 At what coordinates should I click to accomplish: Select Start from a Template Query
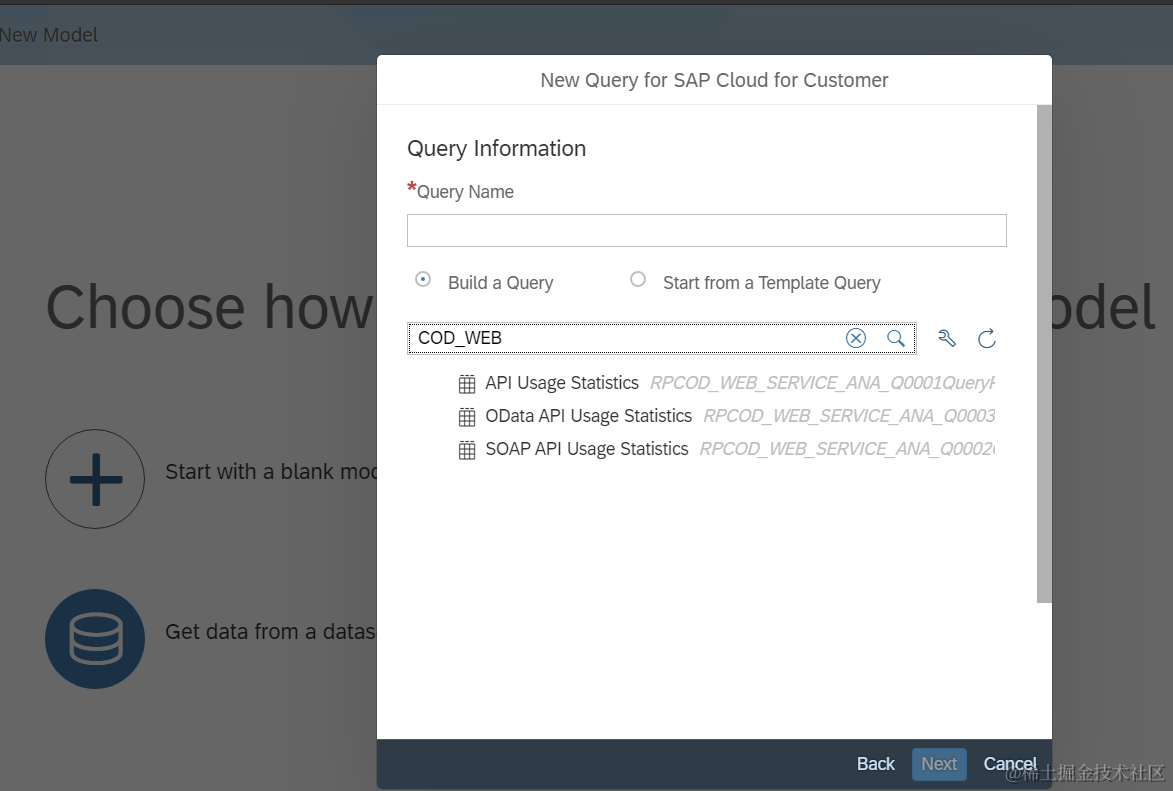[638, 280]
